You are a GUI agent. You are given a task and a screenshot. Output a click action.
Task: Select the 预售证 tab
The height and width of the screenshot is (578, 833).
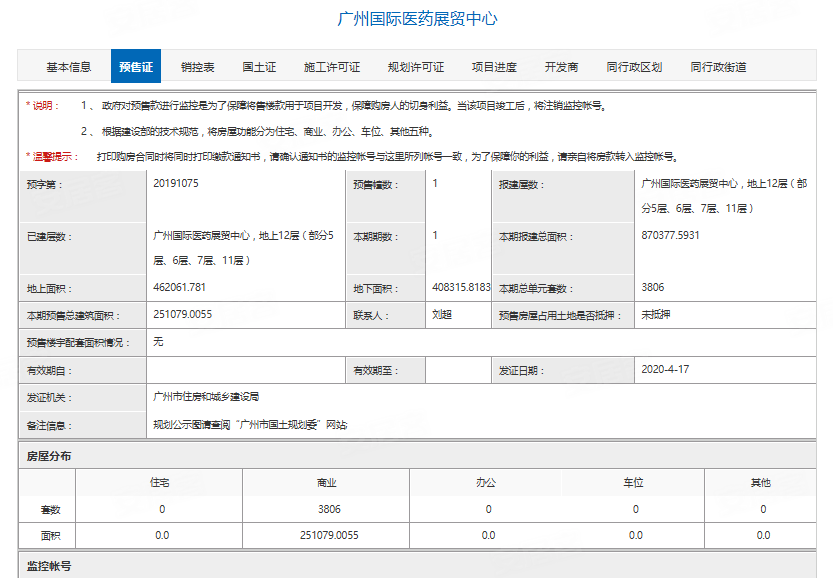pyautogui.click(x=135, y=67)
